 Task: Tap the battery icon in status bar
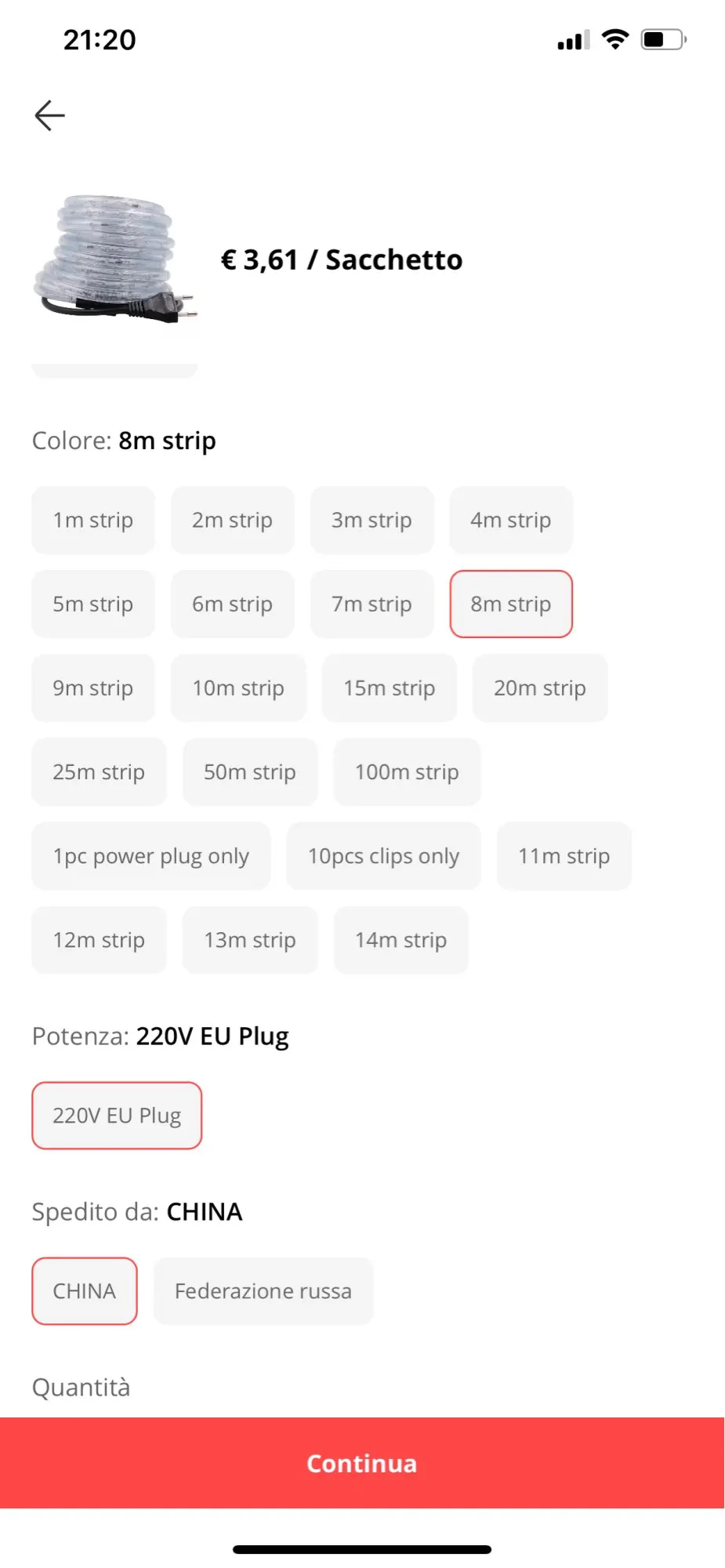click(664, 39)
